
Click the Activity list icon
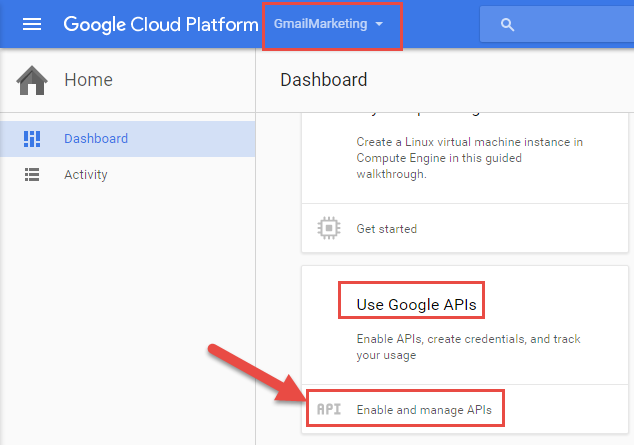point(32,175)
